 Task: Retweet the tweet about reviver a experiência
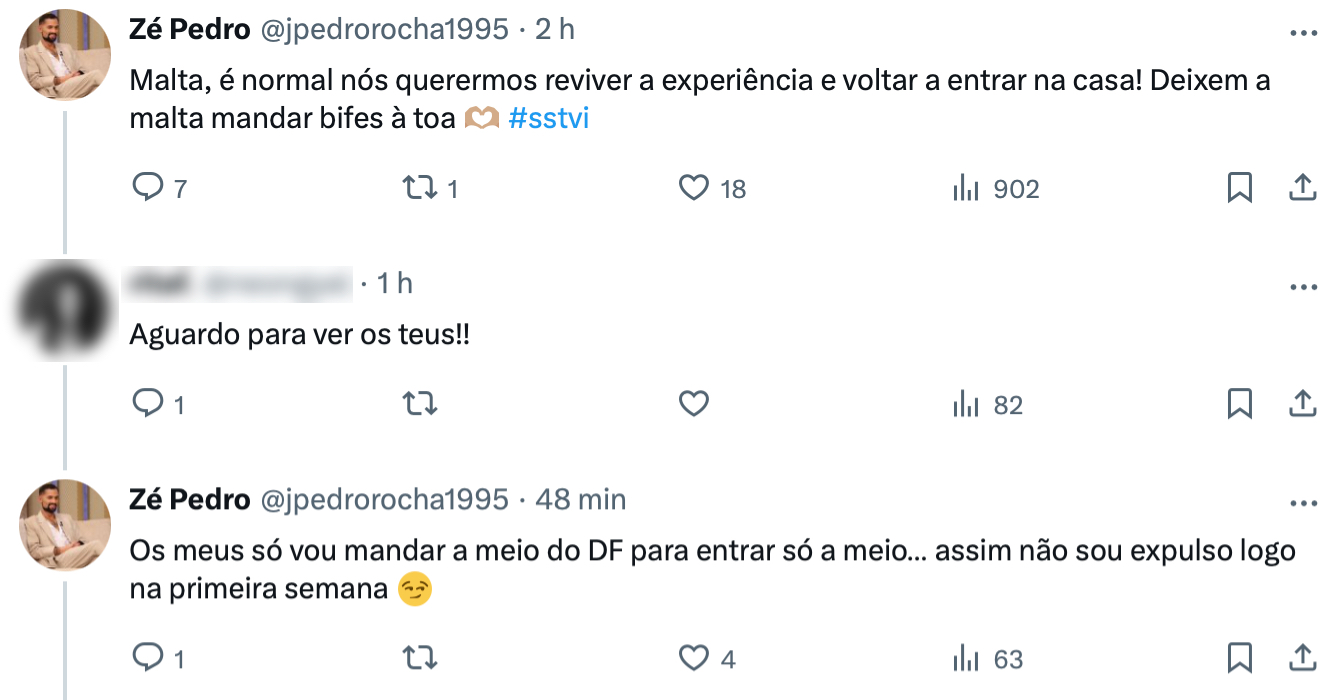click(x=418, y=187)
